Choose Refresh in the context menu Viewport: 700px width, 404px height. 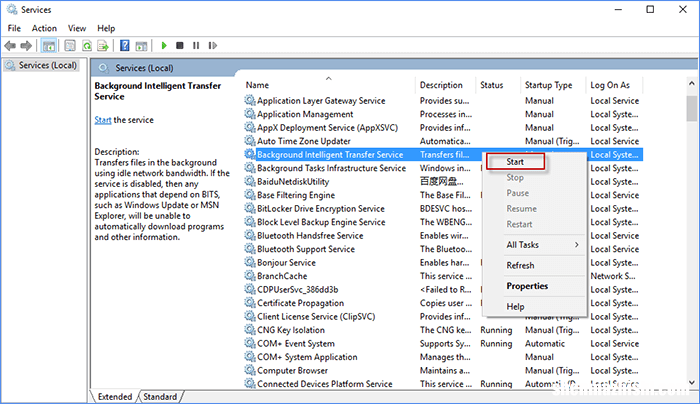coord(536,265)
